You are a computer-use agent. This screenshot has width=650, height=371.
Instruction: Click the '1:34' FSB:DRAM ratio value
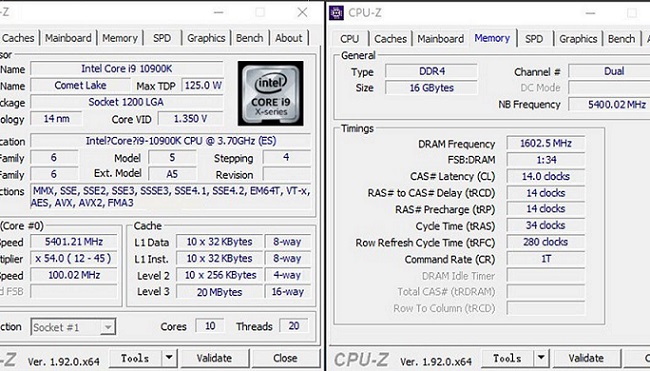[546, 160]
